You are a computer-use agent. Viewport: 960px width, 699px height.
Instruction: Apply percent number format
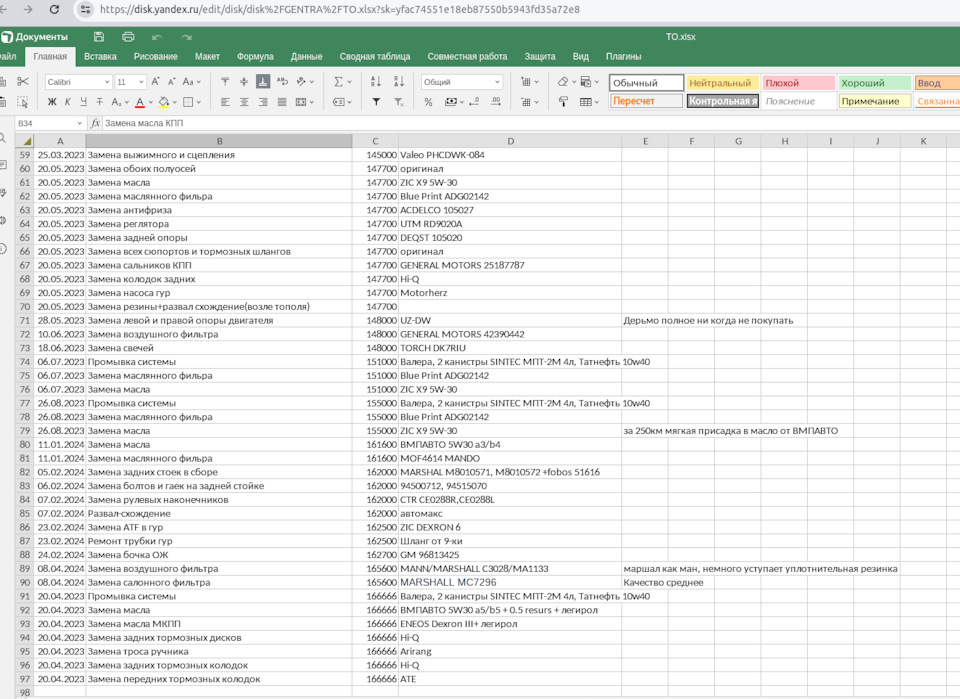click(x=428, y=102)
